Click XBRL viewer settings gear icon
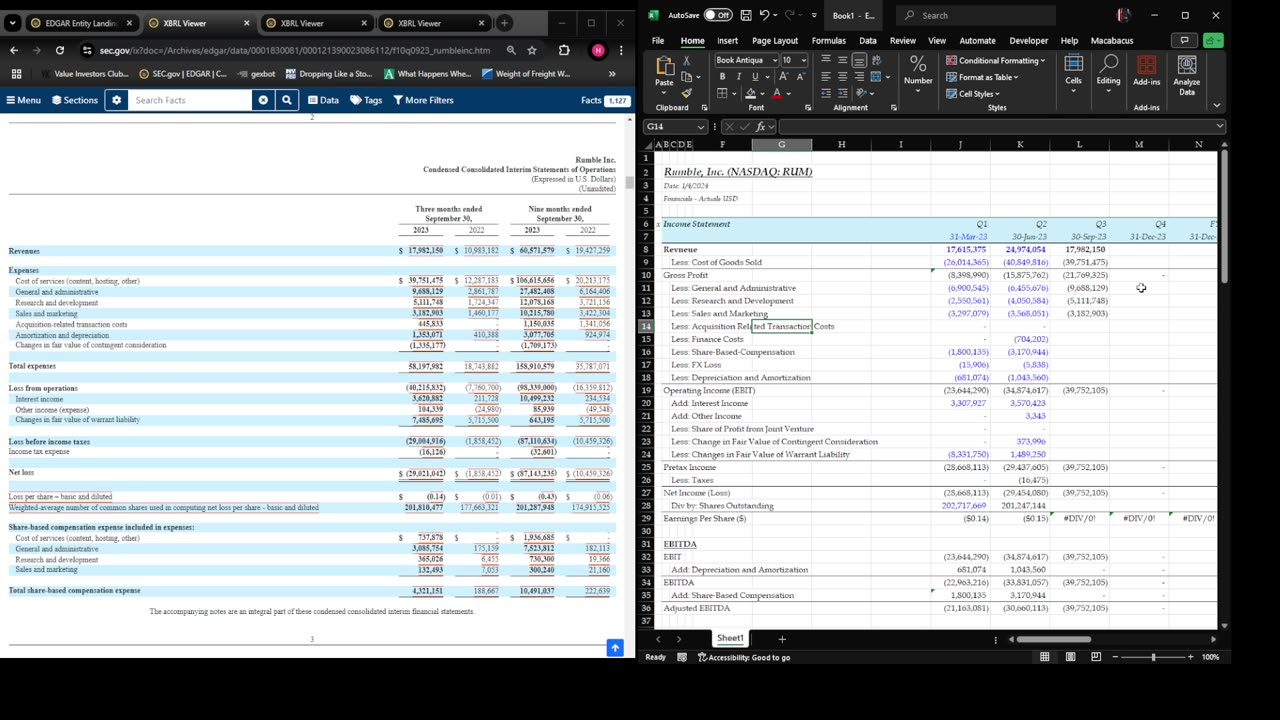This screenshot has width=1280, height=720. click(x=116, y=100)
